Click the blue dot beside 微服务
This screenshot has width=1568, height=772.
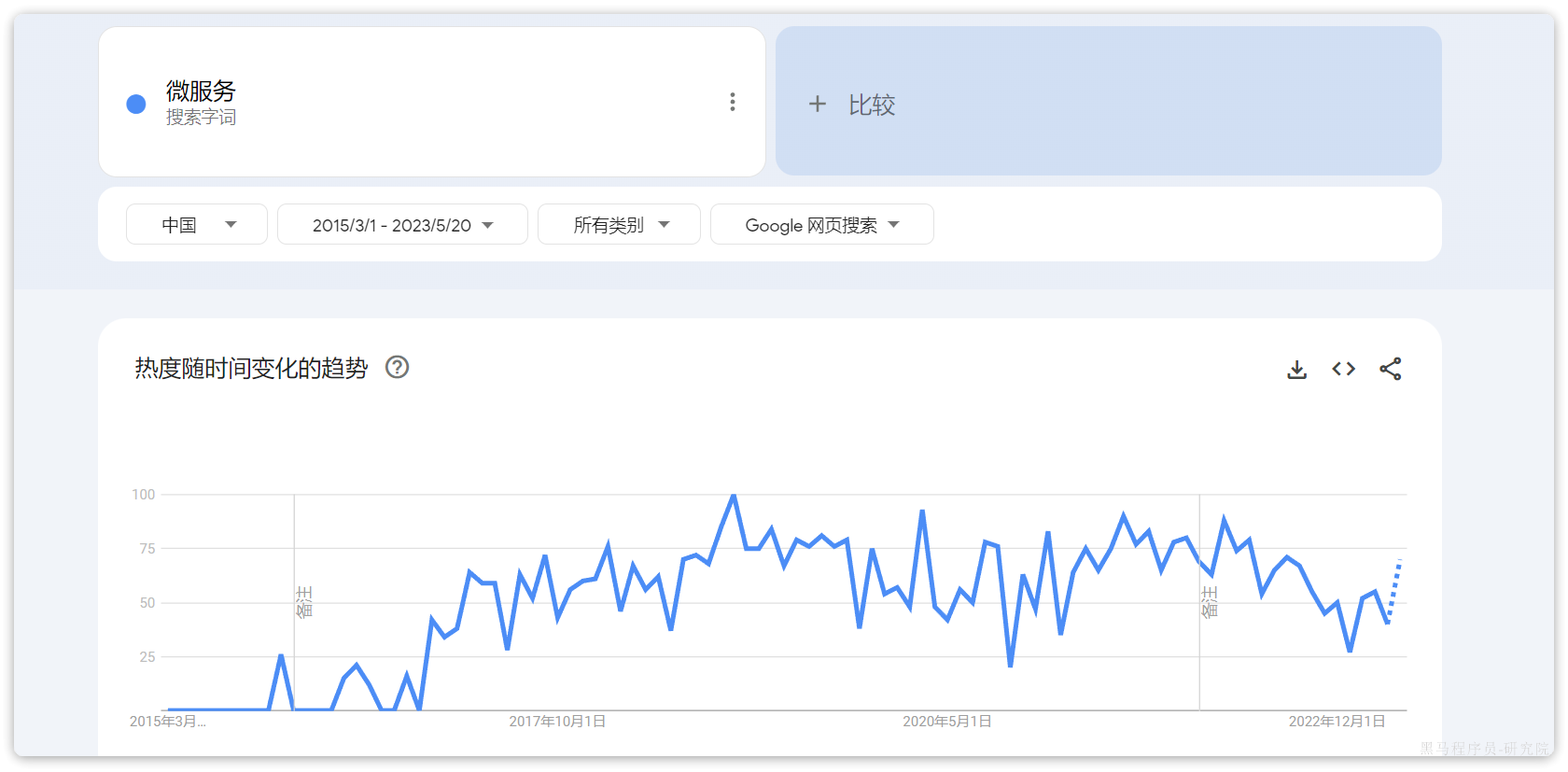[x=136, y=104]
